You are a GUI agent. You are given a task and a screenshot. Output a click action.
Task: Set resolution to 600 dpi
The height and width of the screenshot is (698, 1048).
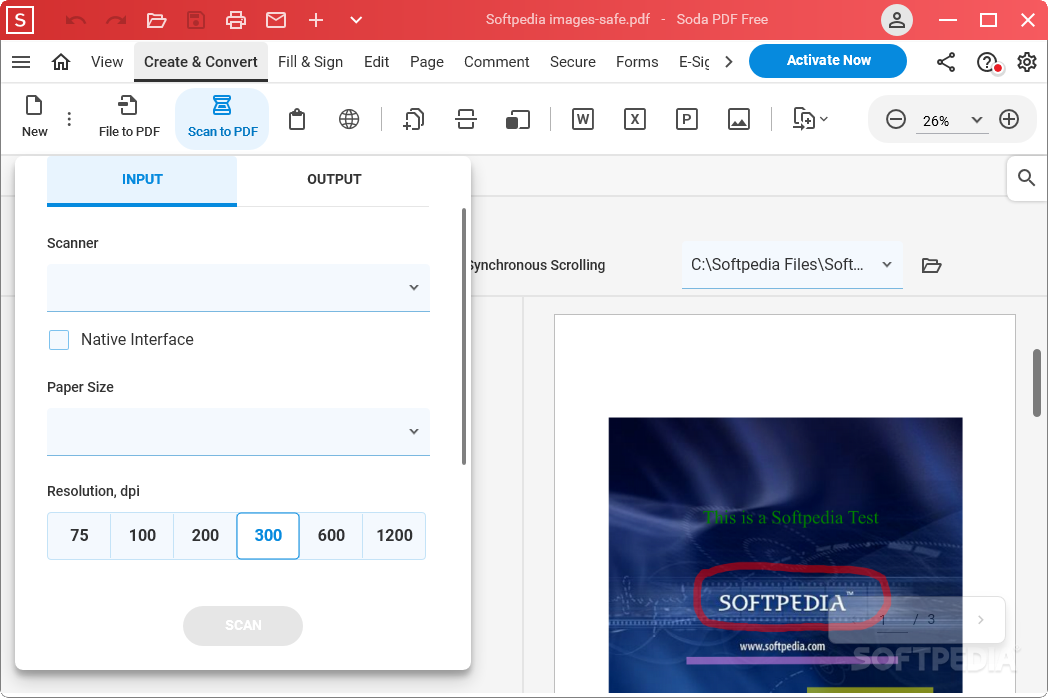331,536
